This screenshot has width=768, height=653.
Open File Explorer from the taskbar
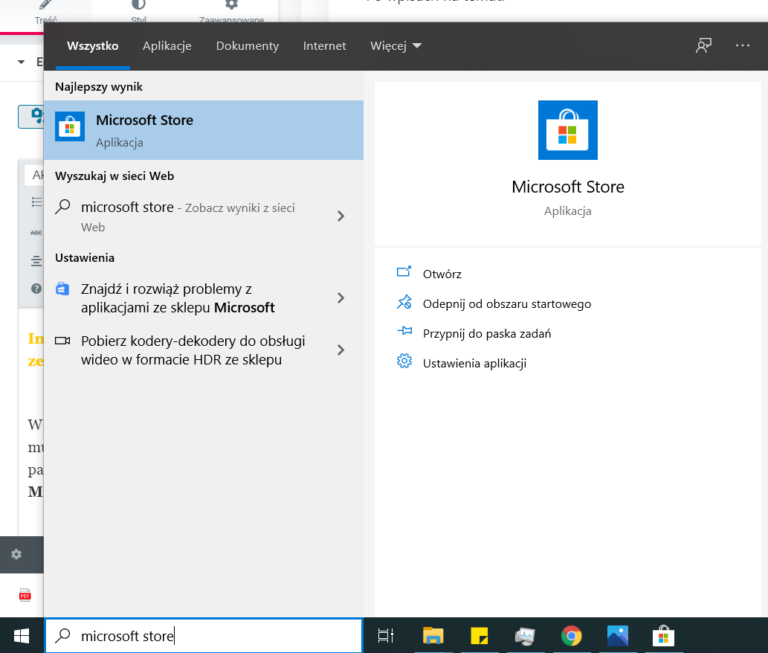[x=433, y=636]
